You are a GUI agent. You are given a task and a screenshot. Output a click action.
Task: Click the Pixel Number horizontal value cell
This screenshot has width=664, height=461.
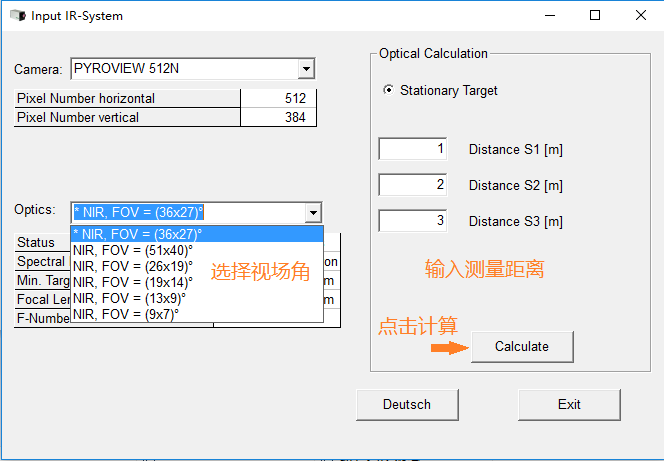coord(278,98)
